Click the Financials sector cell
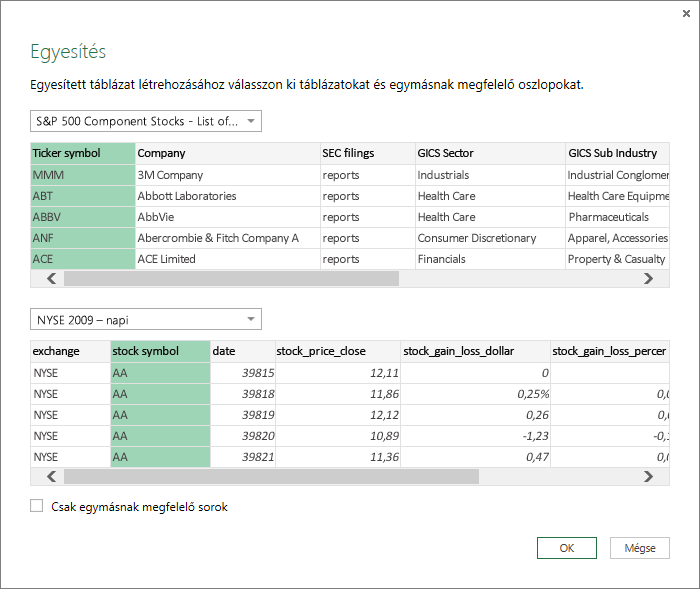Screen dimensions: 700x589 coord(490,259)
